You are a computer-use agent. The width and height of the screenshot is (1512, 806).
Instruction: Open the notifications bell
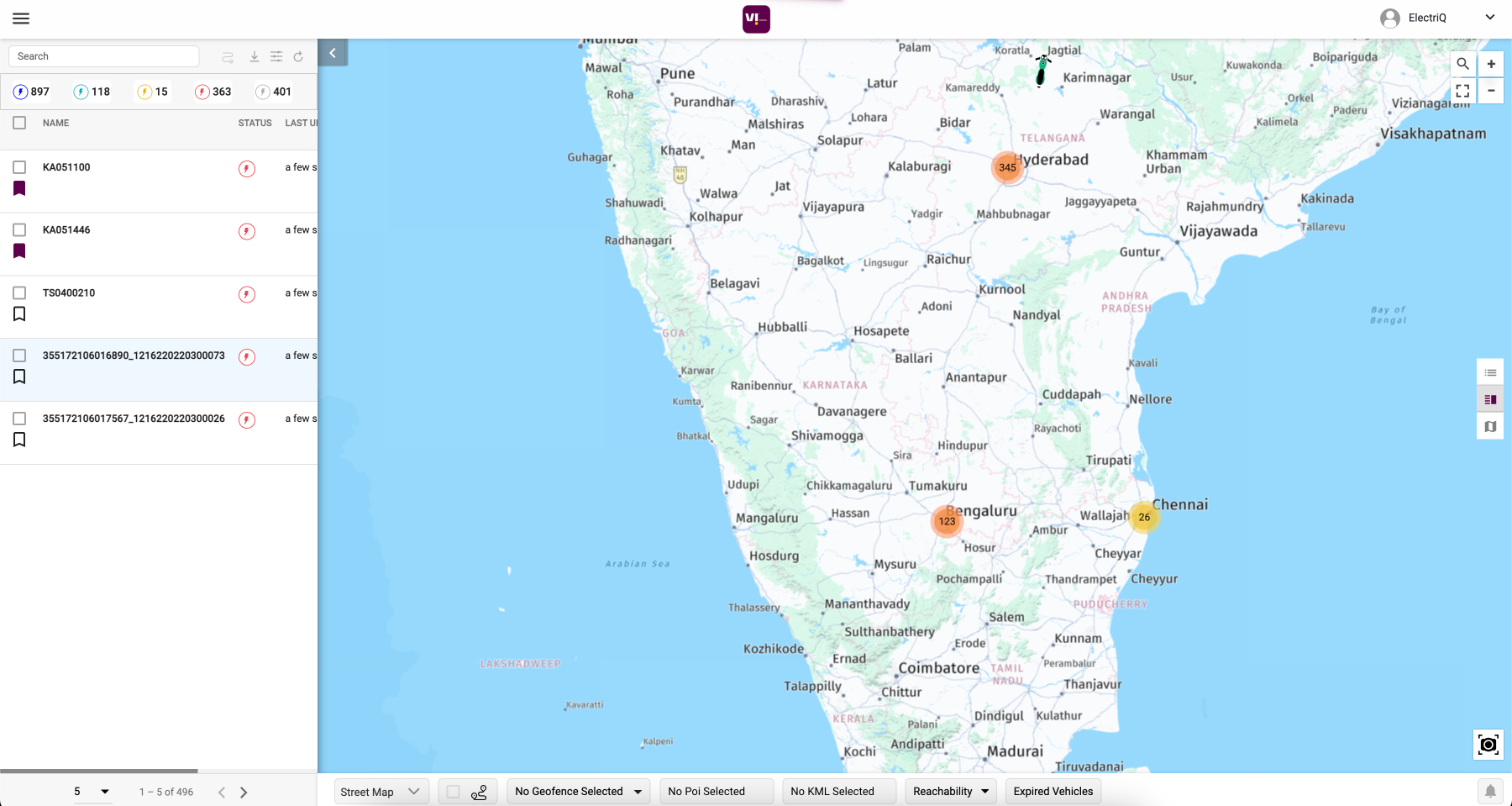coord(1490,791)
